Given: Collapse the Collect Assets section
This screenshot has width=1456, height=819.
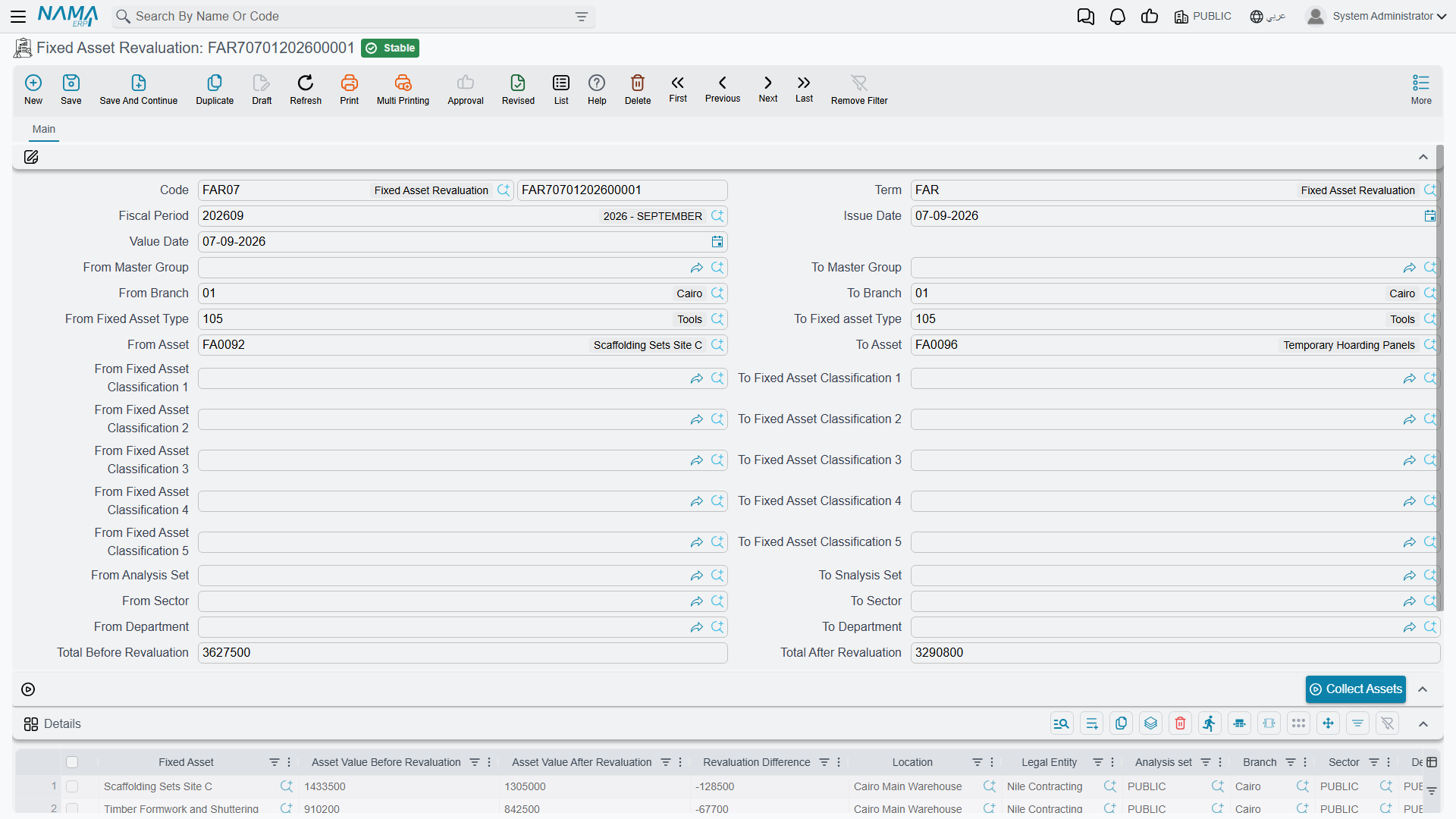Looking at the screenshot, I should pyautogui.click(x=1423, y=689).
